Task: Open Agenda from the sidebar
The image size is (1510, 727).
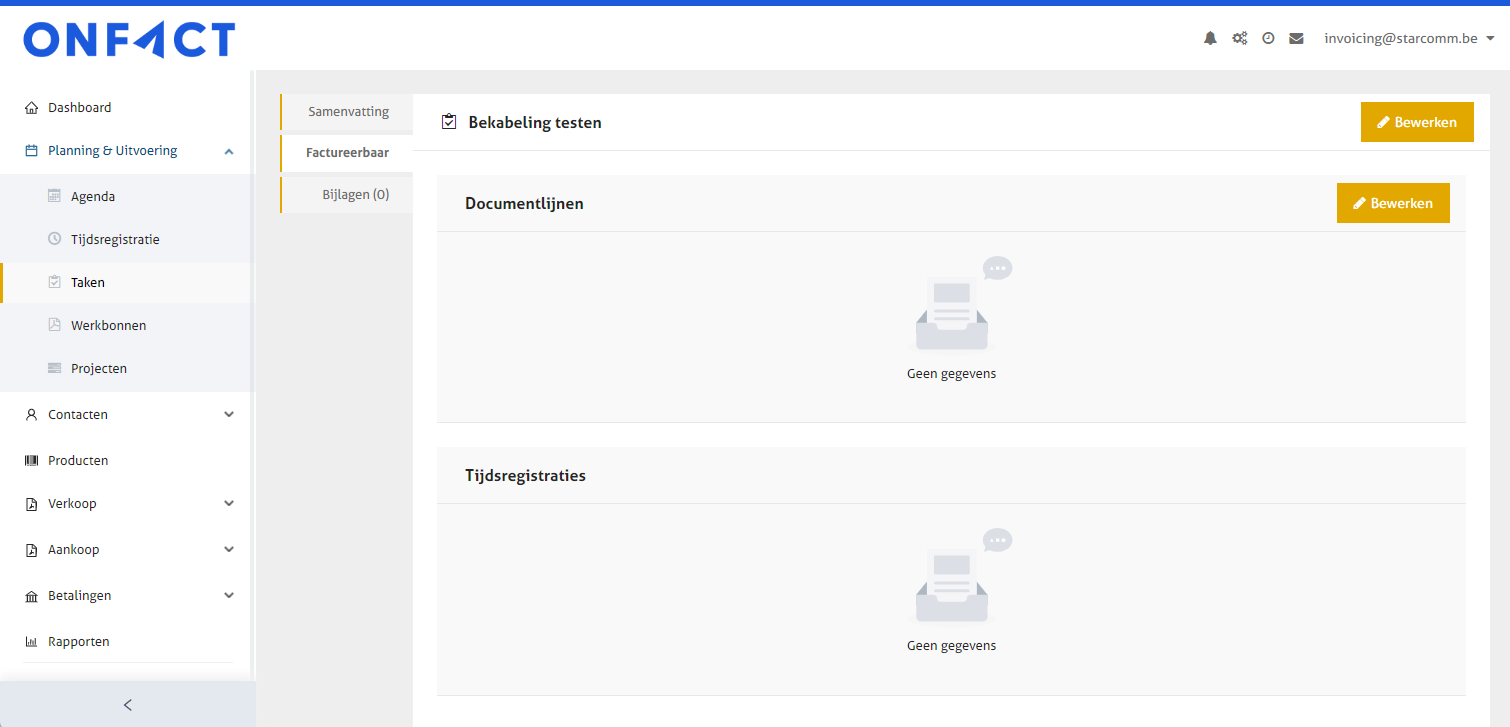Action: click(x=92, y=196)
